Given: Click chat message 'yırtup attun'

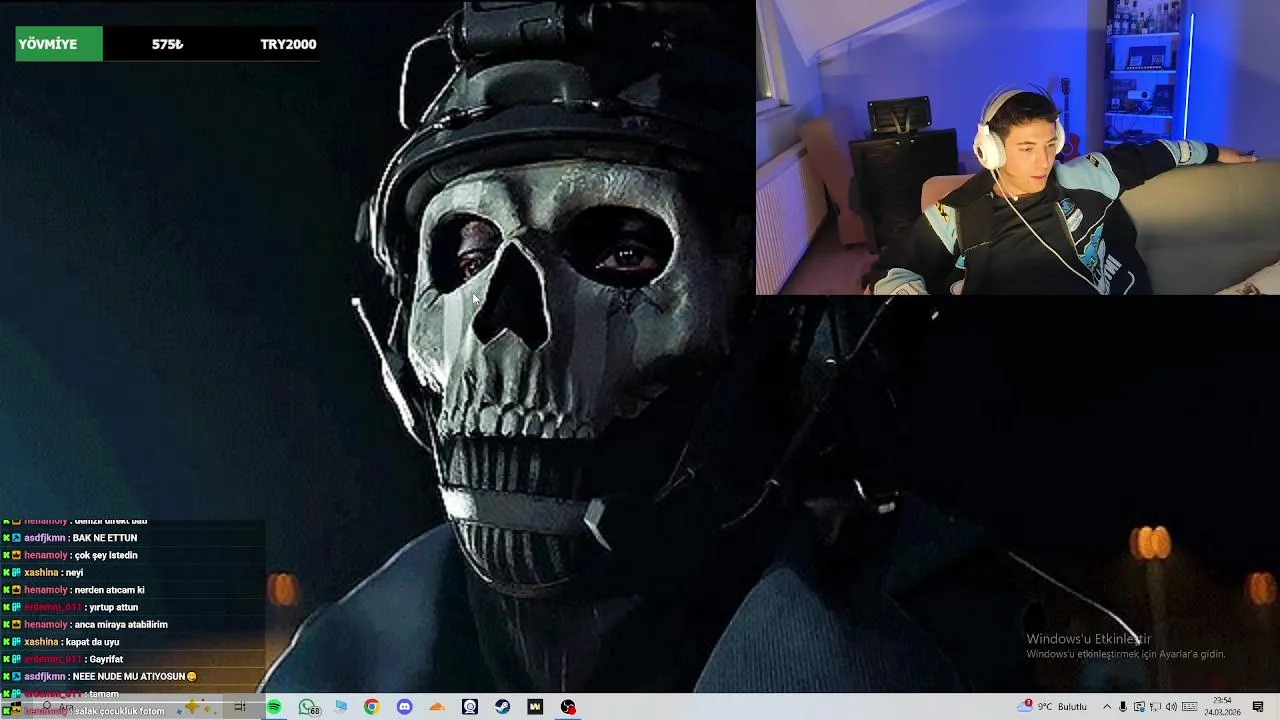Looking at the screenshot, I should (112, 607).
